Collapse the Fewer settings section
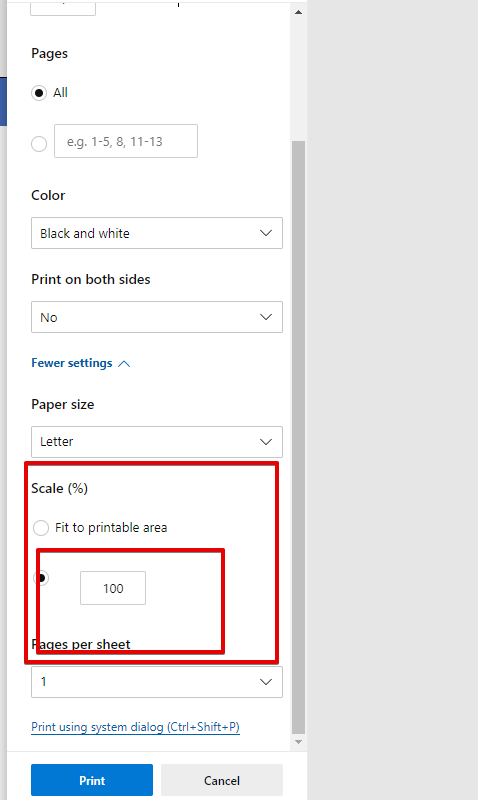This screenshot has height=800, width=478. point(81,363)
